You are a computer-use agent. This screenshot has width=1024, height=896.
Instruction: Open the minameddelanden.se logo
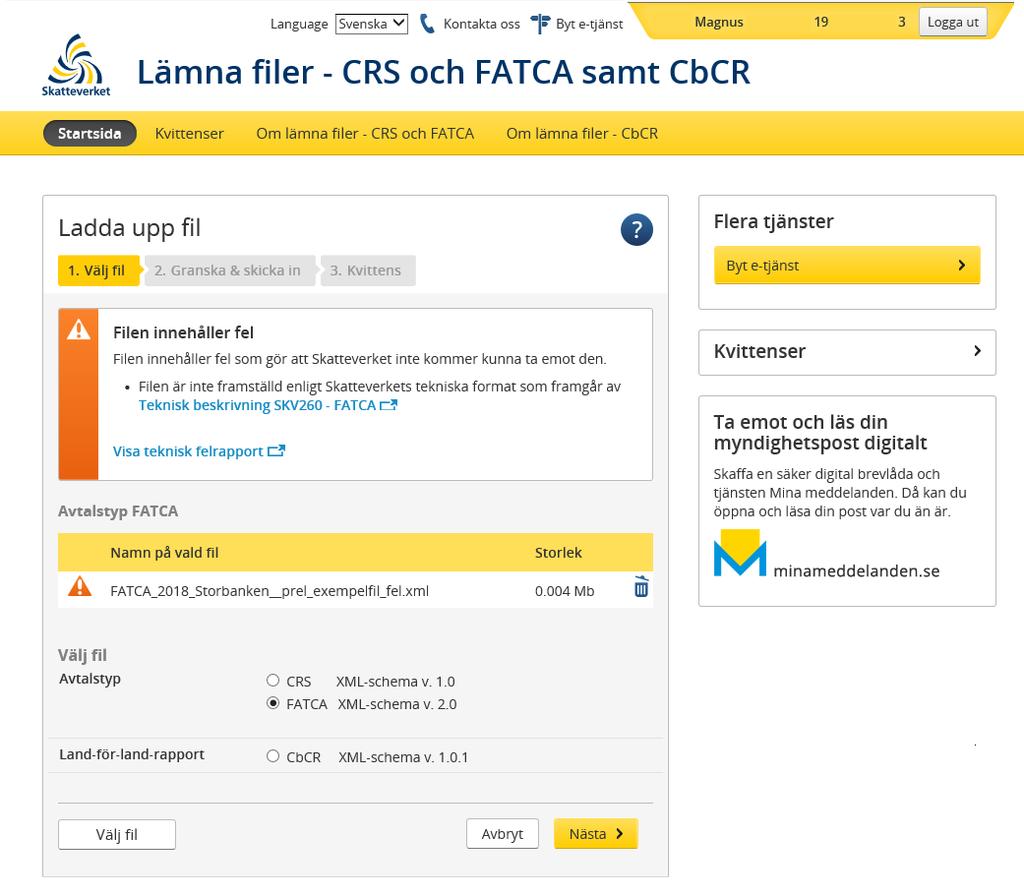click(x=826, y=554)
